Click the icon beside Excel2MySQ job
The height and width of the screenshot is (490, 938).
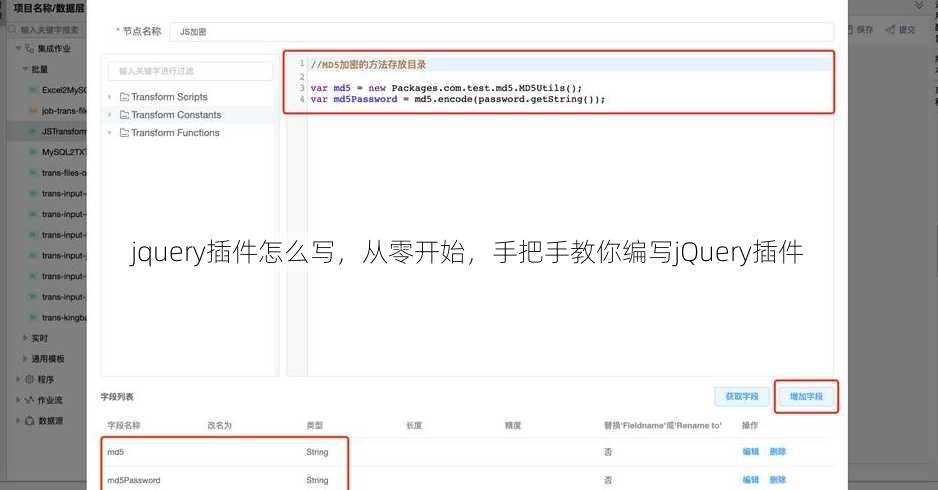pyautogui.click(x=34, y=90)
